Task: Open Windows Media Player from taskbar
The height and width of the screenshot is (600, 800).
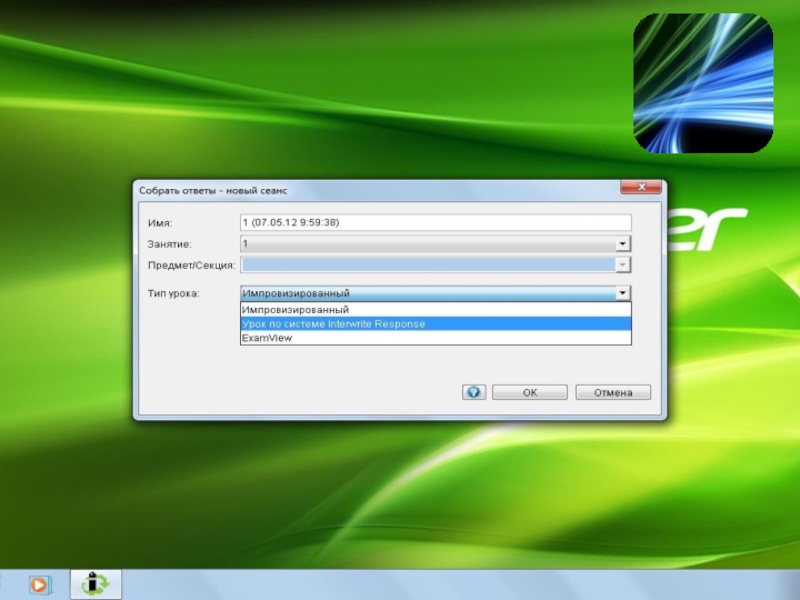Action: [39, 584]
